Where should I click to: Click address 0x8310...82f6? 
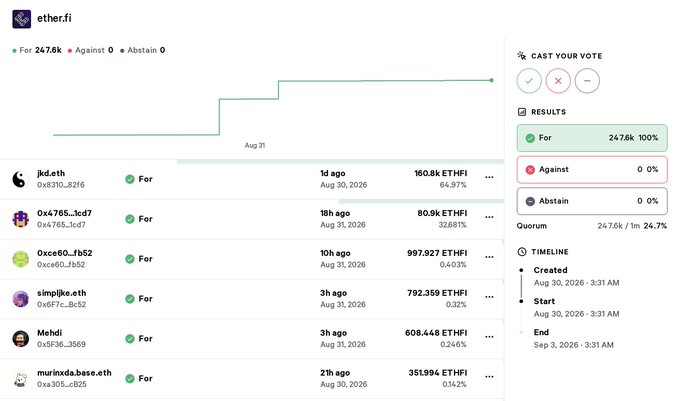61,185
